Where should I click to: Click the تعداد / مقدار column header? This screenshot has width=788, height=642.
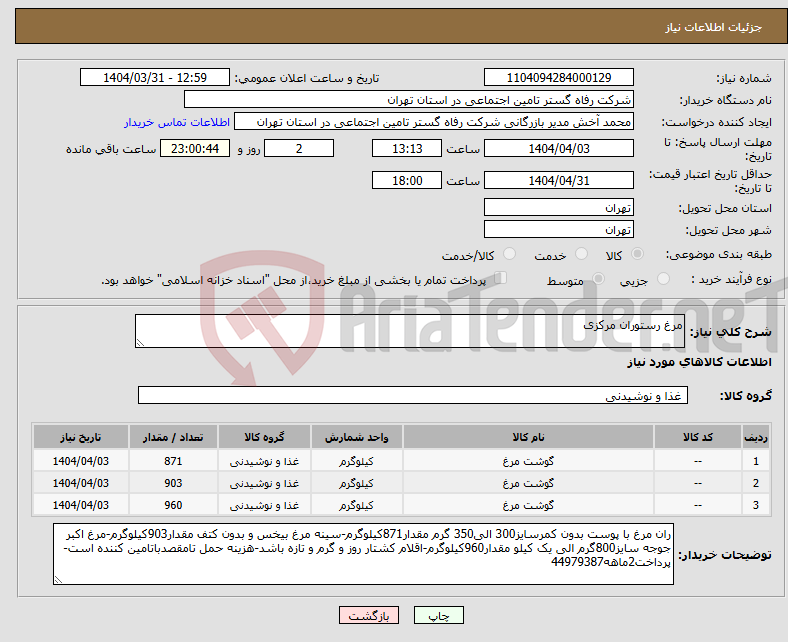click(173, 437)
